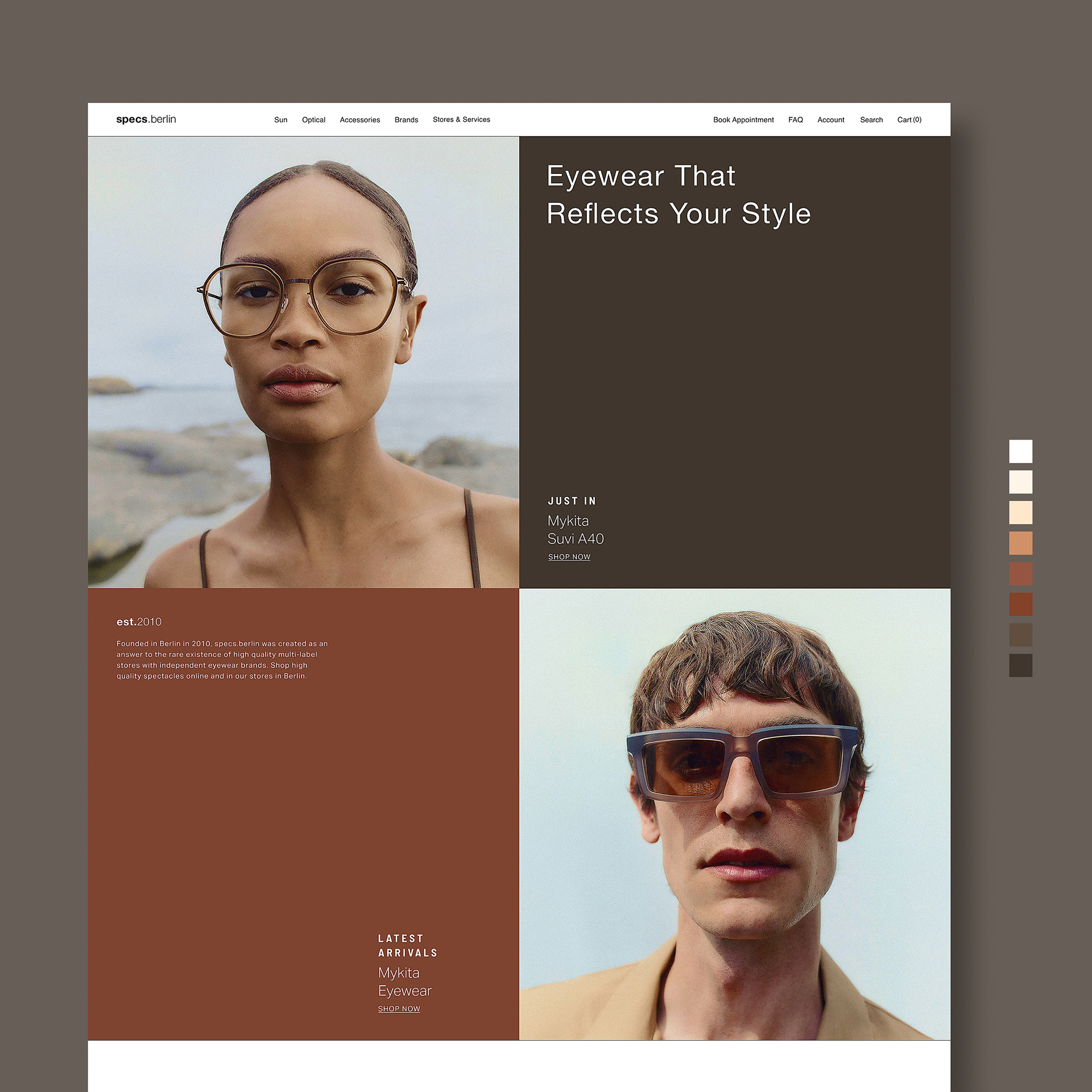Select the tan caramel color swatch
This screenshot has width=1092, height=1092.
tap(1020, 543)
